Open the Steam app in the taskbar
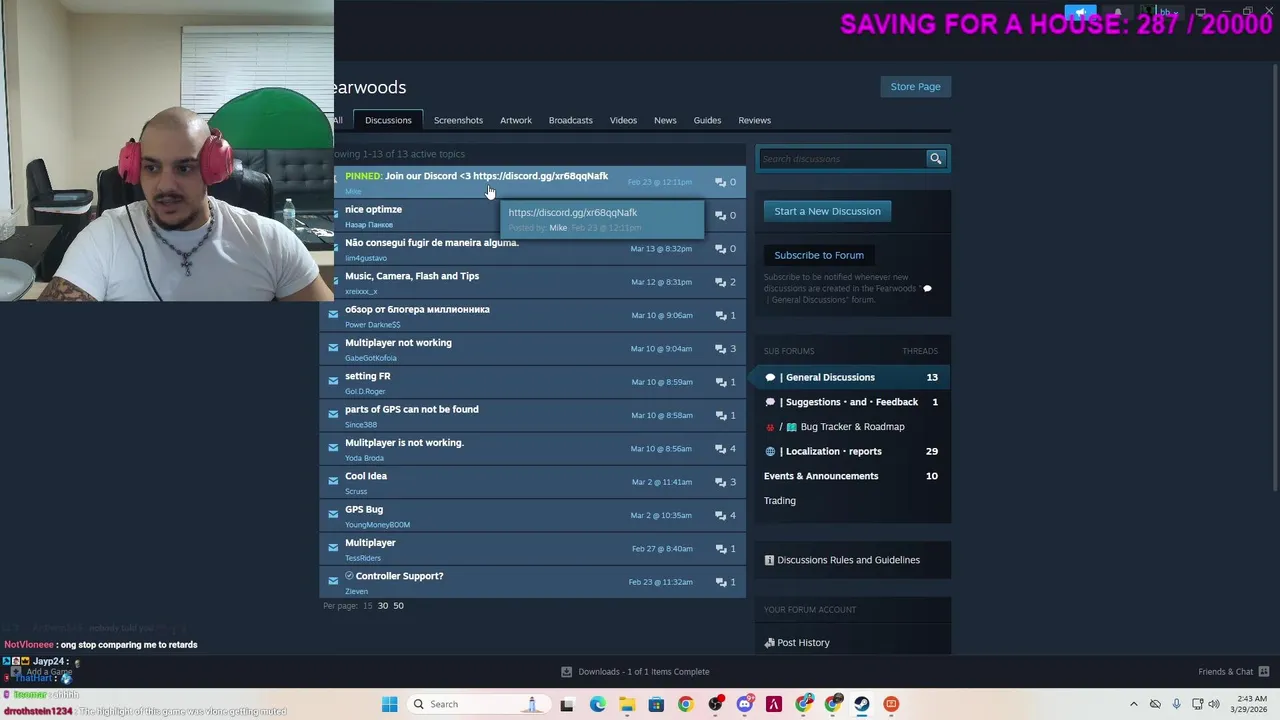This screenshot has width=1280, height=720. click(x=861, y=704)
